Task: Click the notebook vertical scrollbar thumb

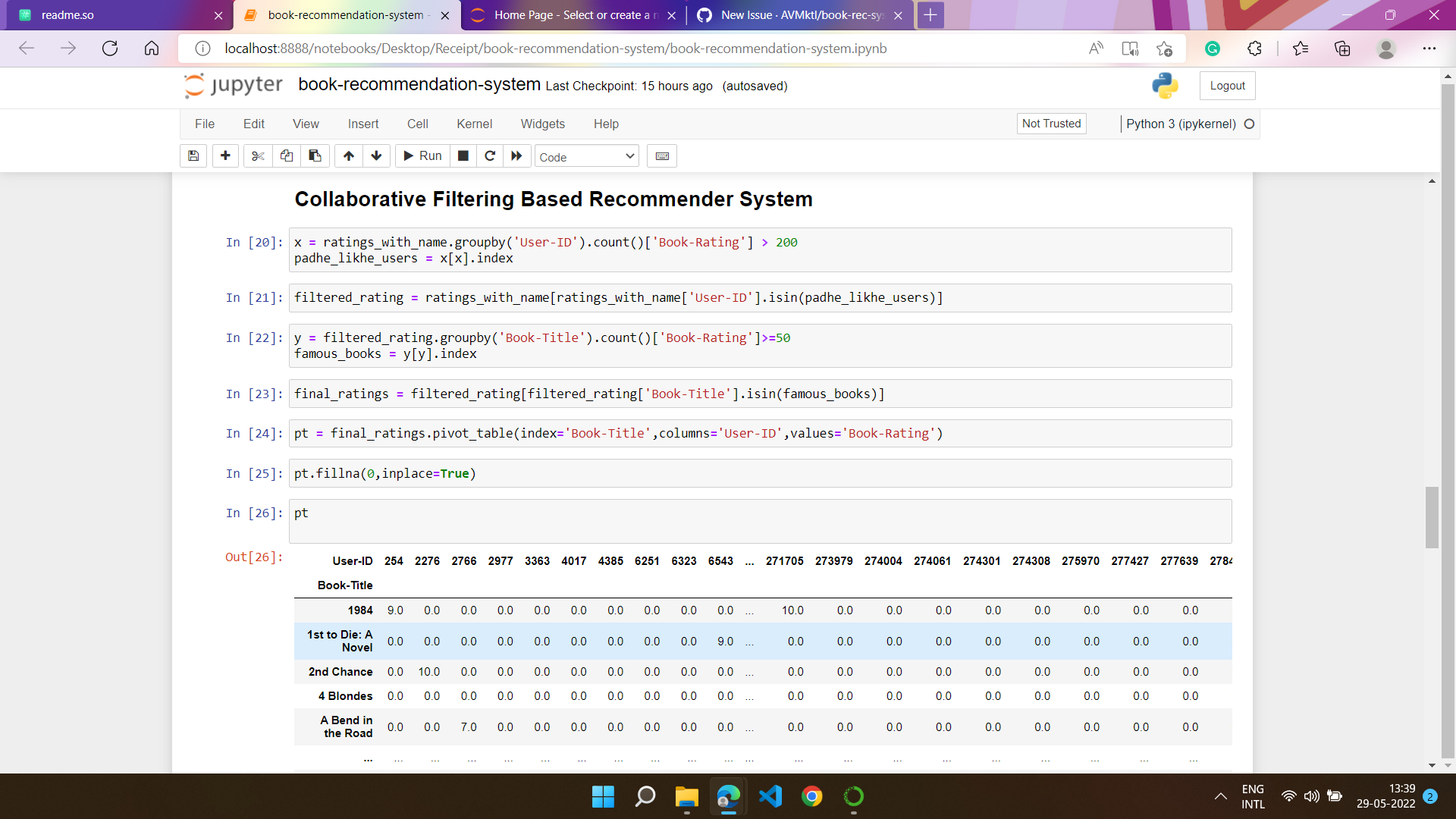Action: pyautogui.click(x=1432, y=517)
